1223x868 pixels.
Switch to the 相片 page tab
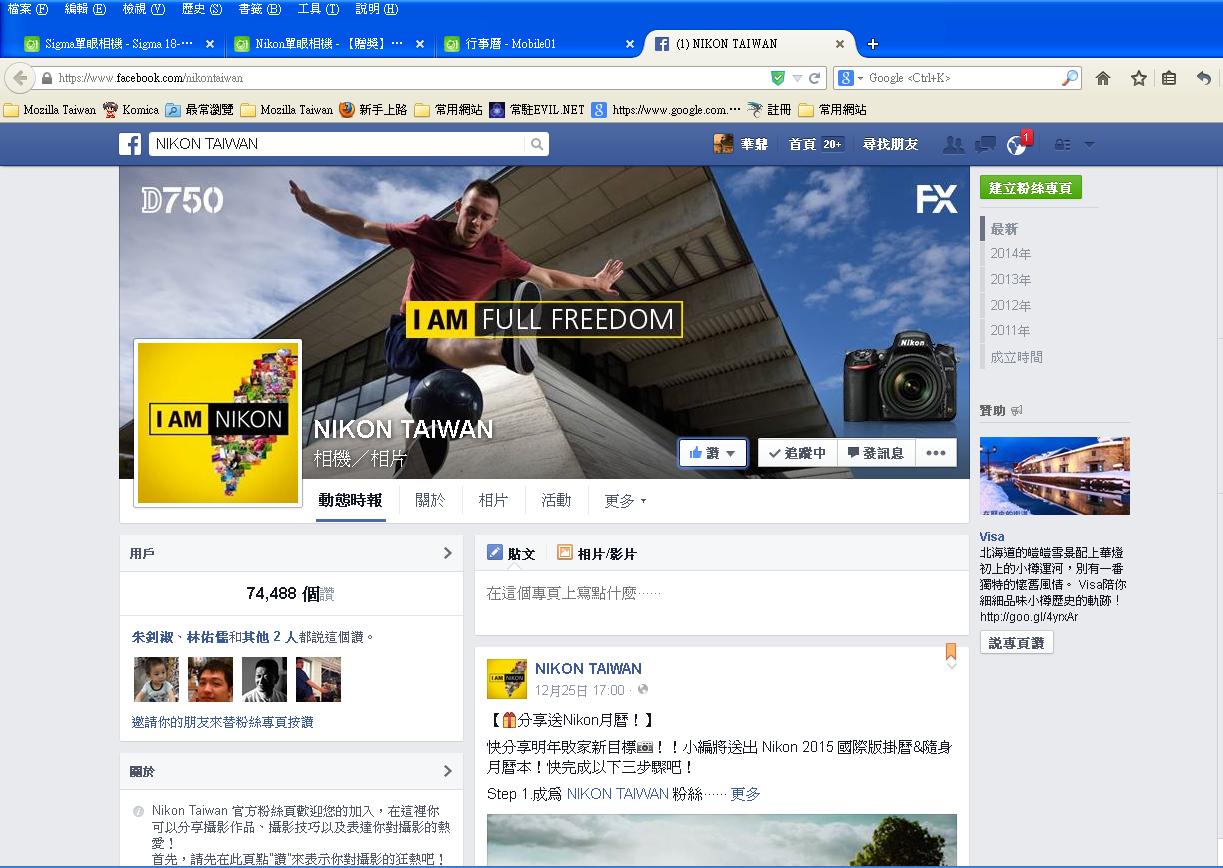493,500
